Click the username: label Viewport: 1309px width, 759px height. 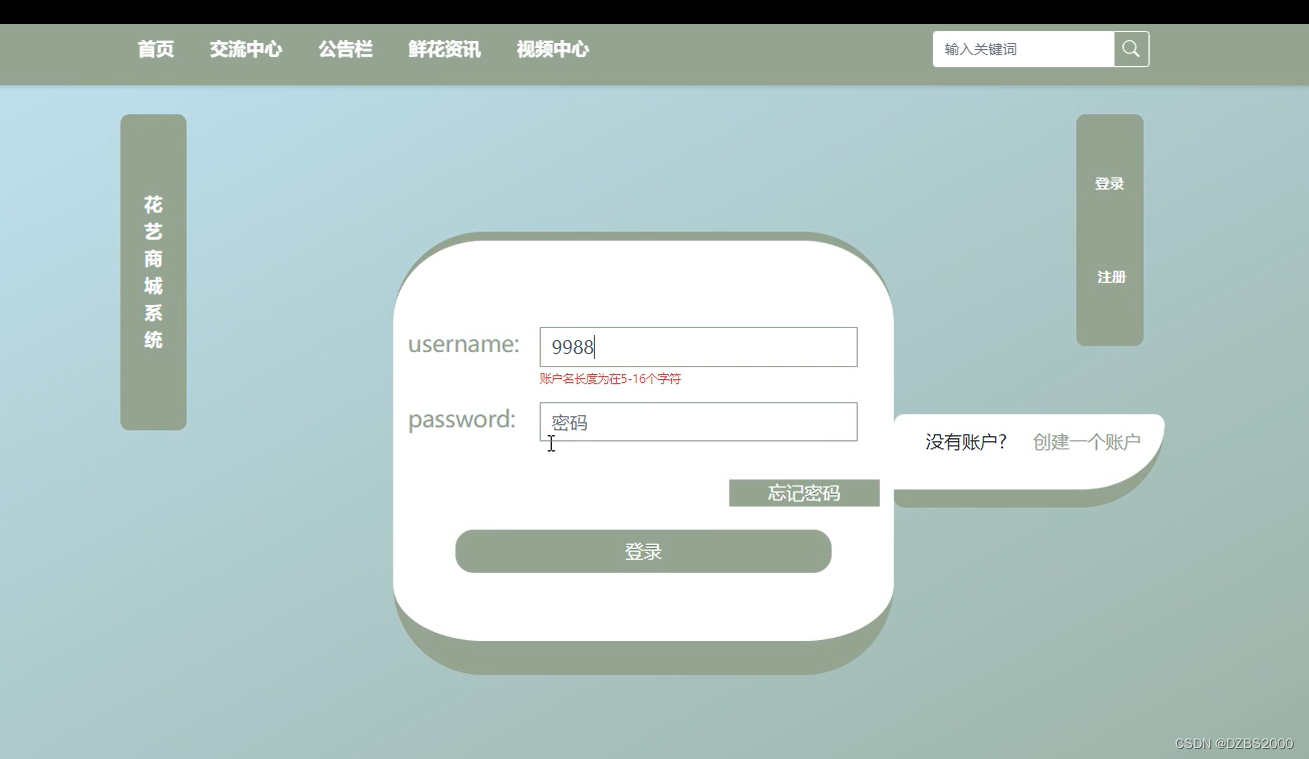[464, 344]
